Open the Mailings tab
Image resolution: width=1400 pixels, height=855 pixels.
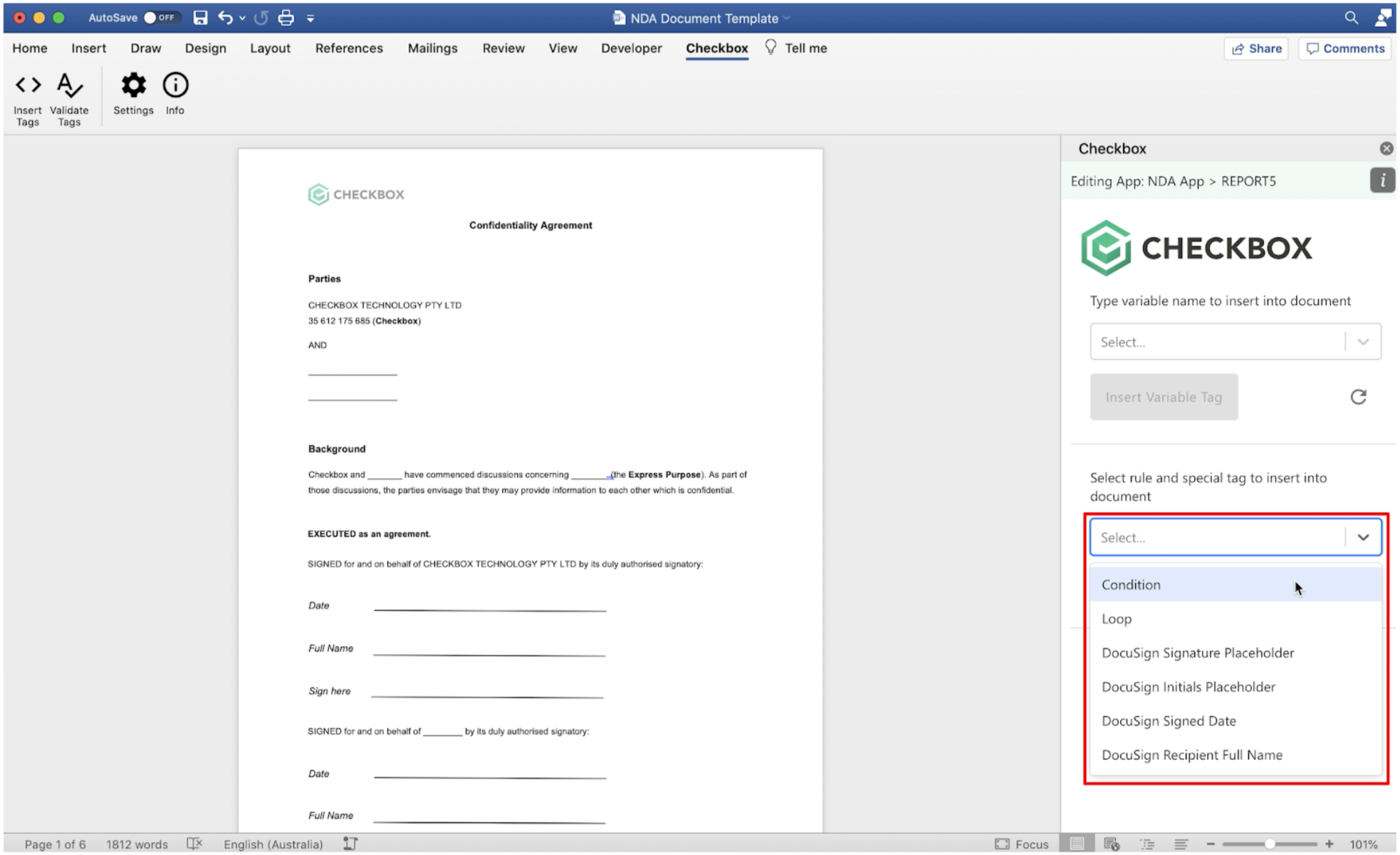coord(432,48)
